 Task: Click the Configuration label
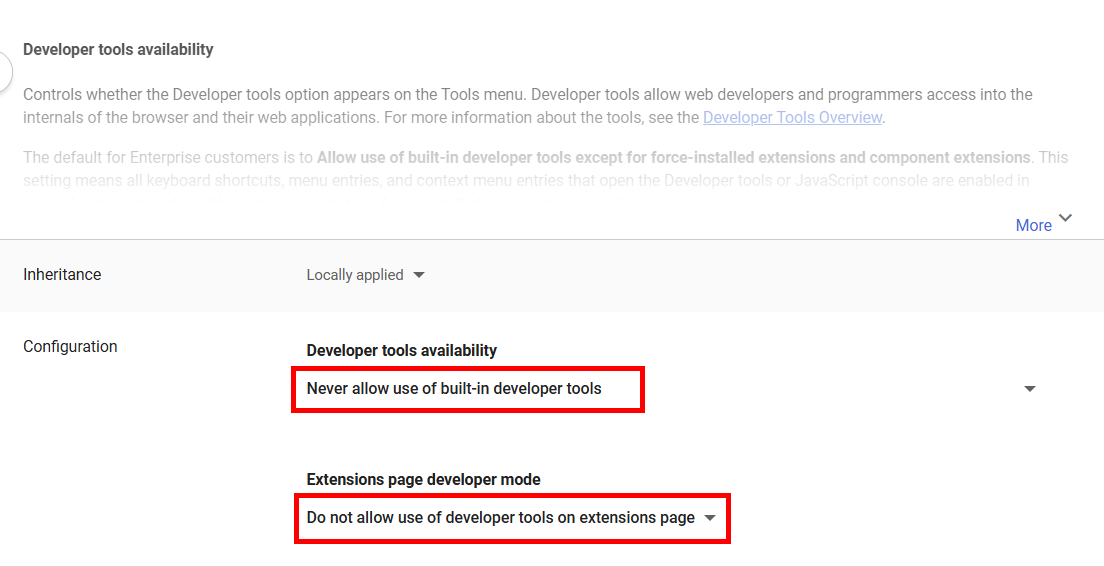pos(70,346)
